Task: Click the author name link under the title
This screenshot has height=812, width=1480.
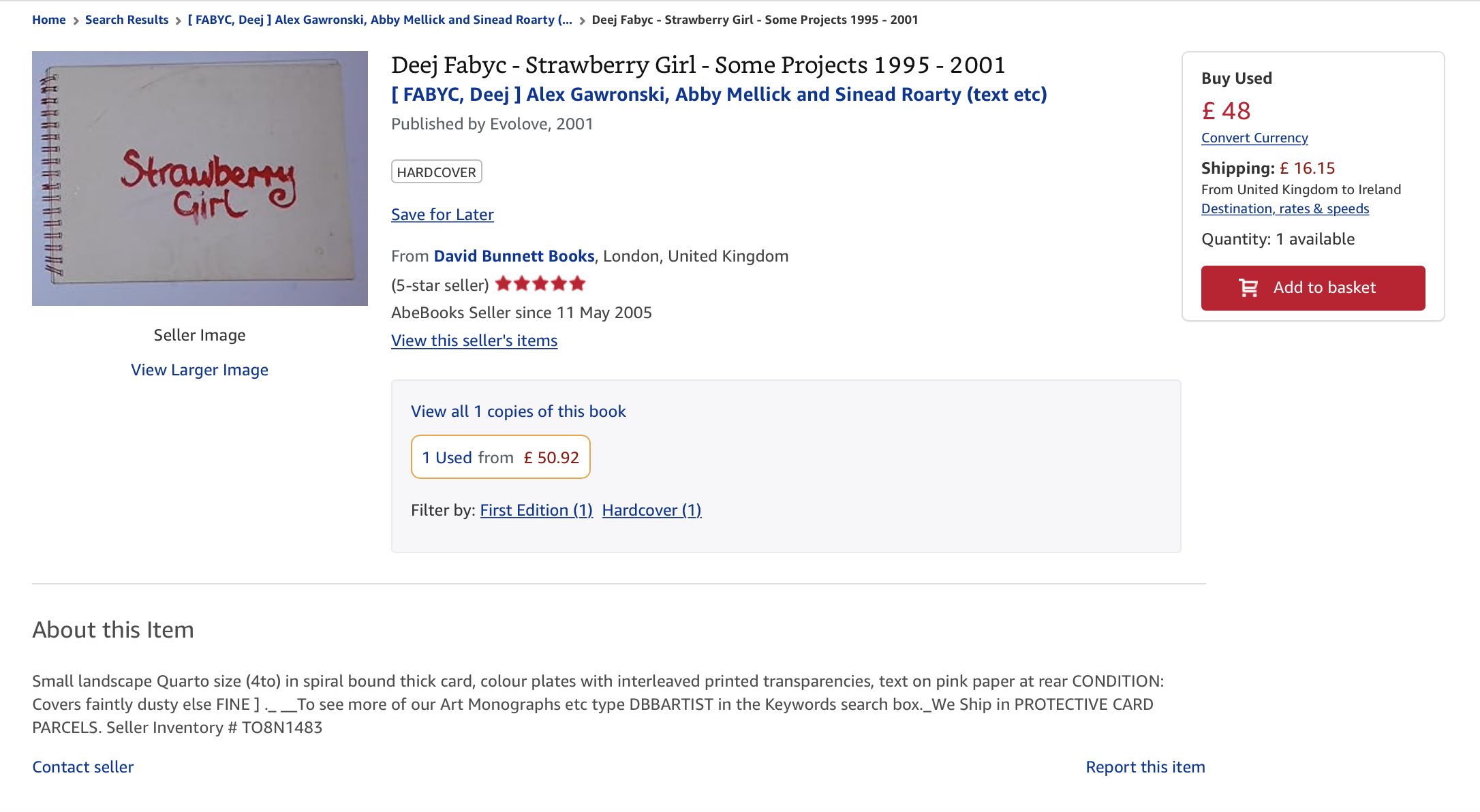Action: [x=719, y=94]
